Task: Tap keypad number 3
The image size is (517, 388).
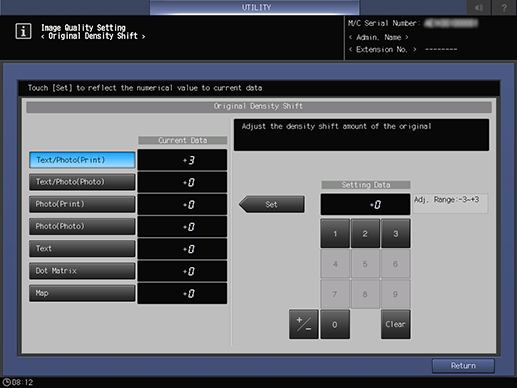Action: [x=395, y=234]
